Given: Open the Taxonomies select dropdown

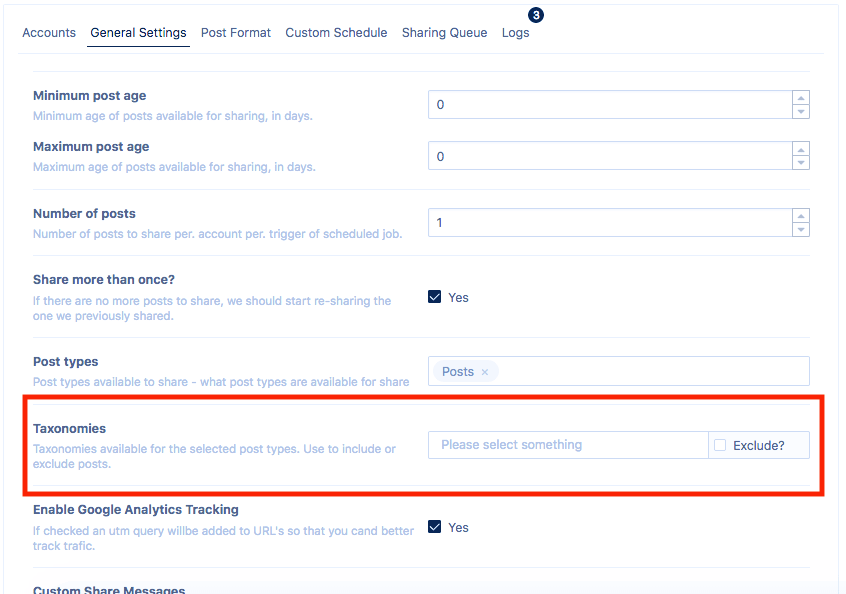Looking at the screenshot, I should (567, 445).
